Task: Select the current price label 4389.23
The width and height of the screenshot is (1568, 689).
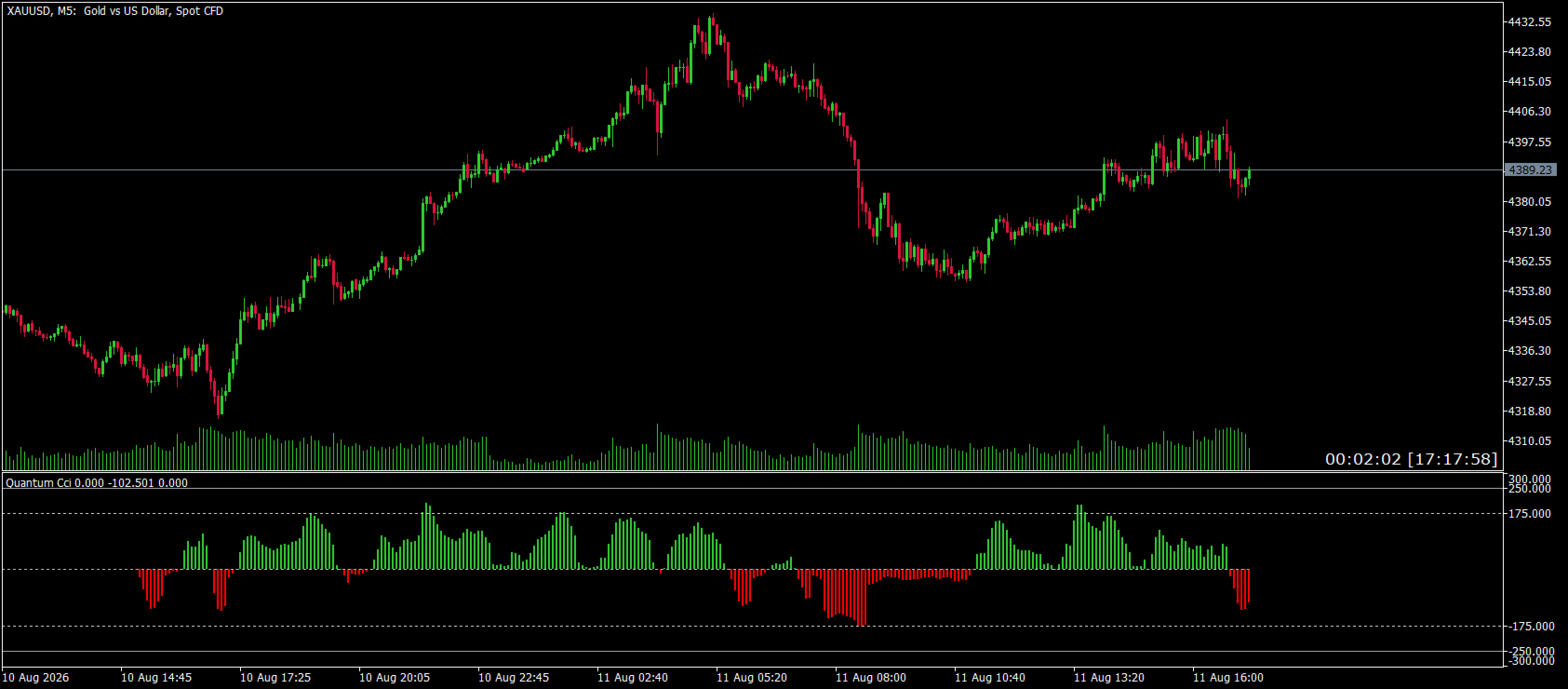Action: point(1531,169)
